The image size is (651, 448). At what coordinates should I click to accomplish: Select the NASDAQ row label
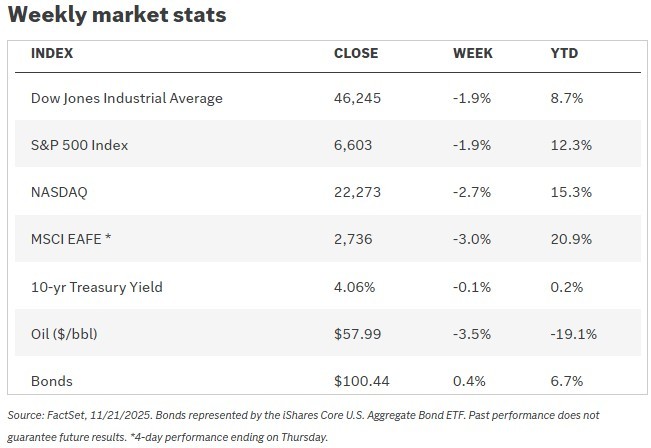point(60,193)
